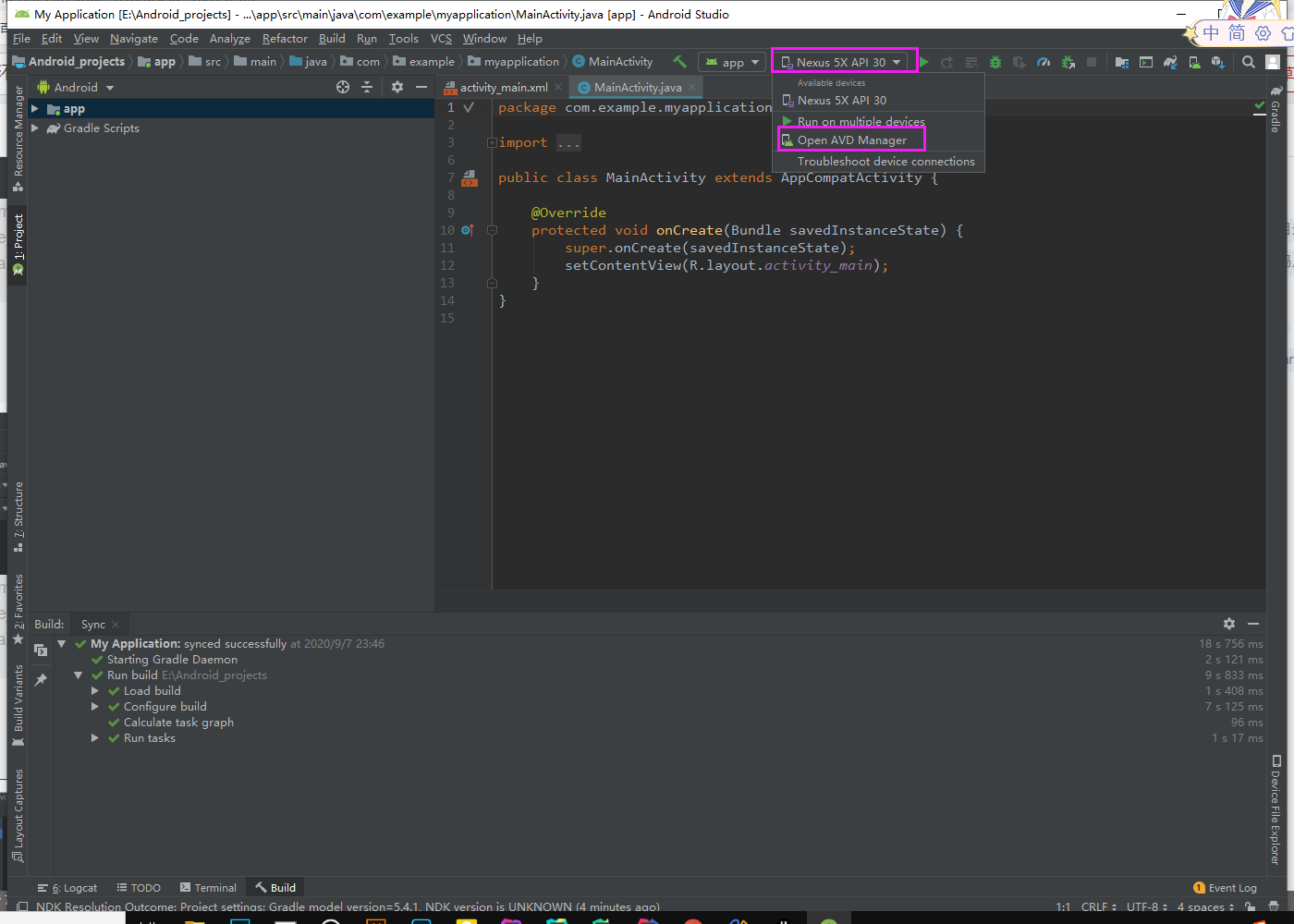
Task: Toggle the Structure side panel
Action: point(18,517)
